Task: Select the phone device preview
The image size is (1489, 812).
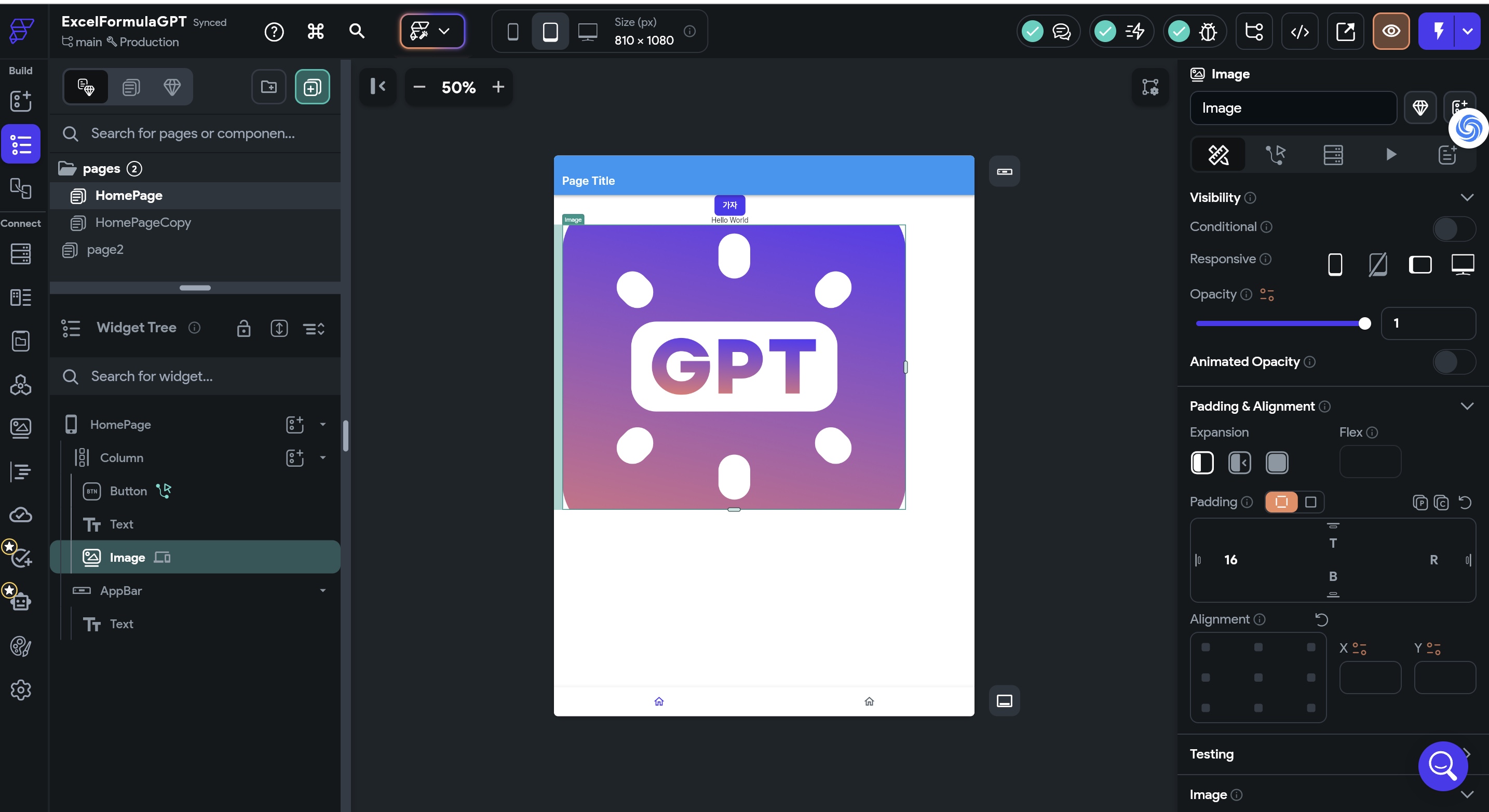Action: [513, 31]
